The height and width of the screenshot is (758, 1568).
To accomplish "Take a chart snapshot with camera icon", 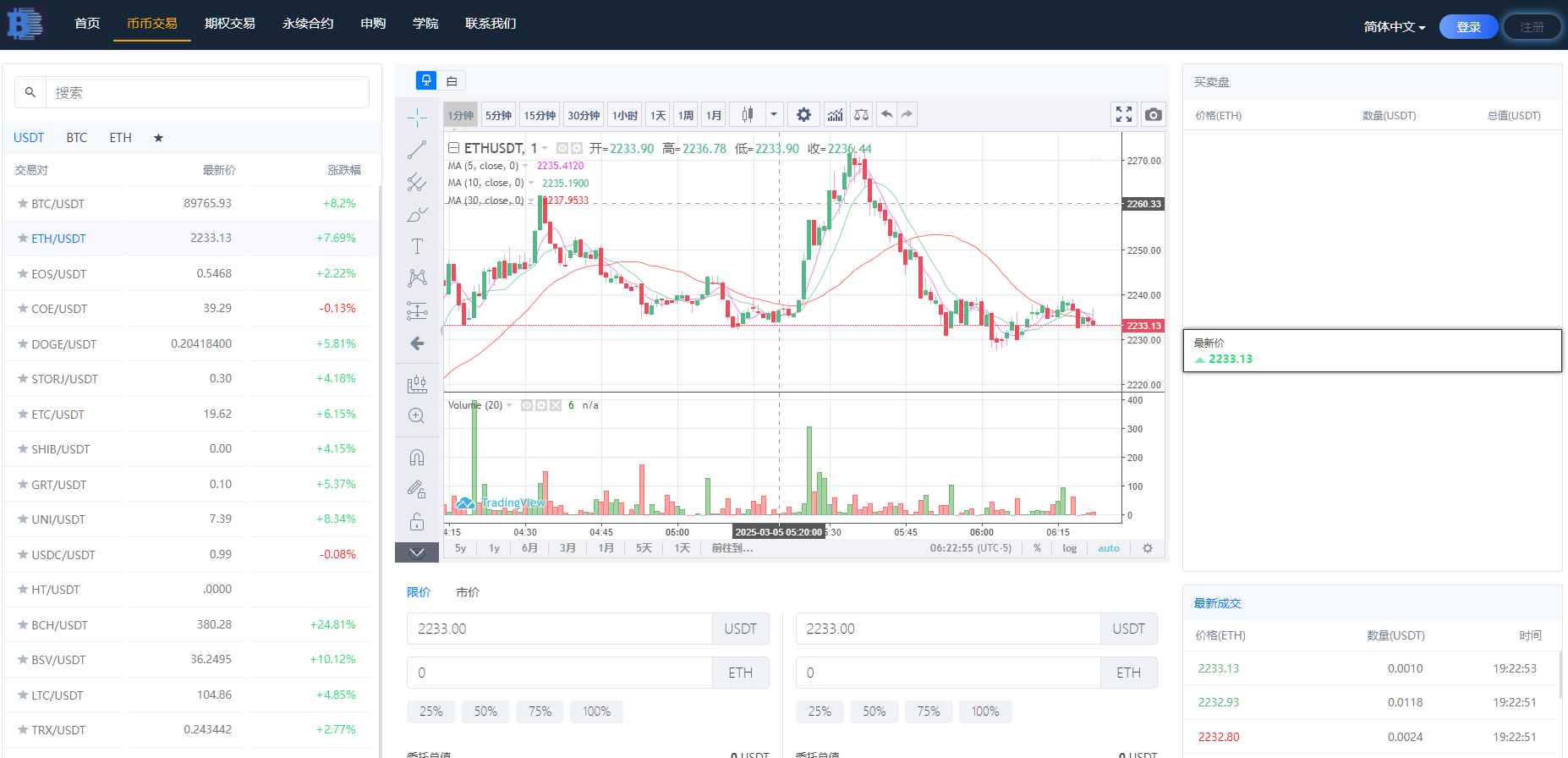I will coord(1153,115).
